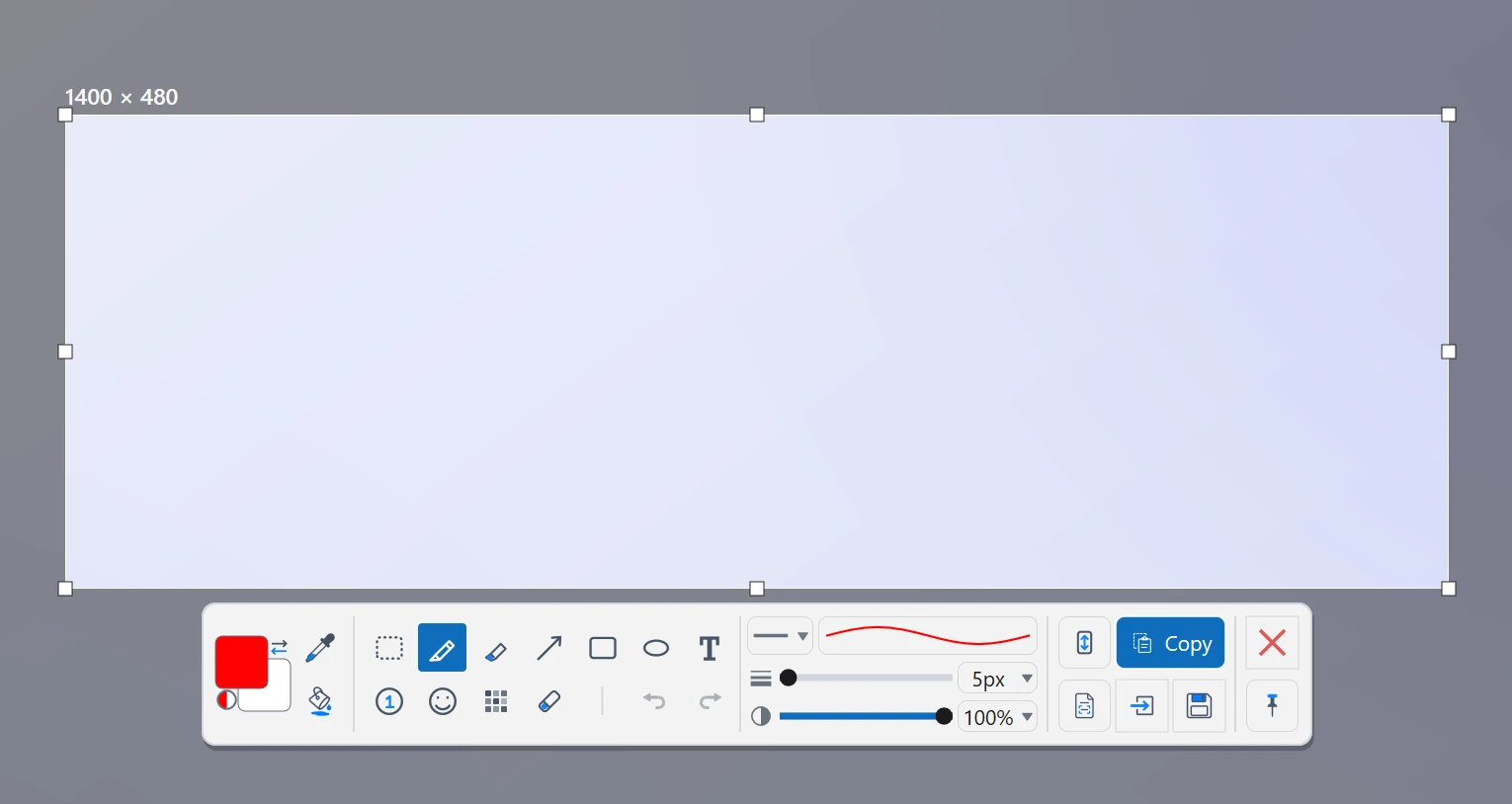The height and width of the screenshot is (804, 1512).
Task: Click the opacity slider handle
Action: (x=944, y=716)
